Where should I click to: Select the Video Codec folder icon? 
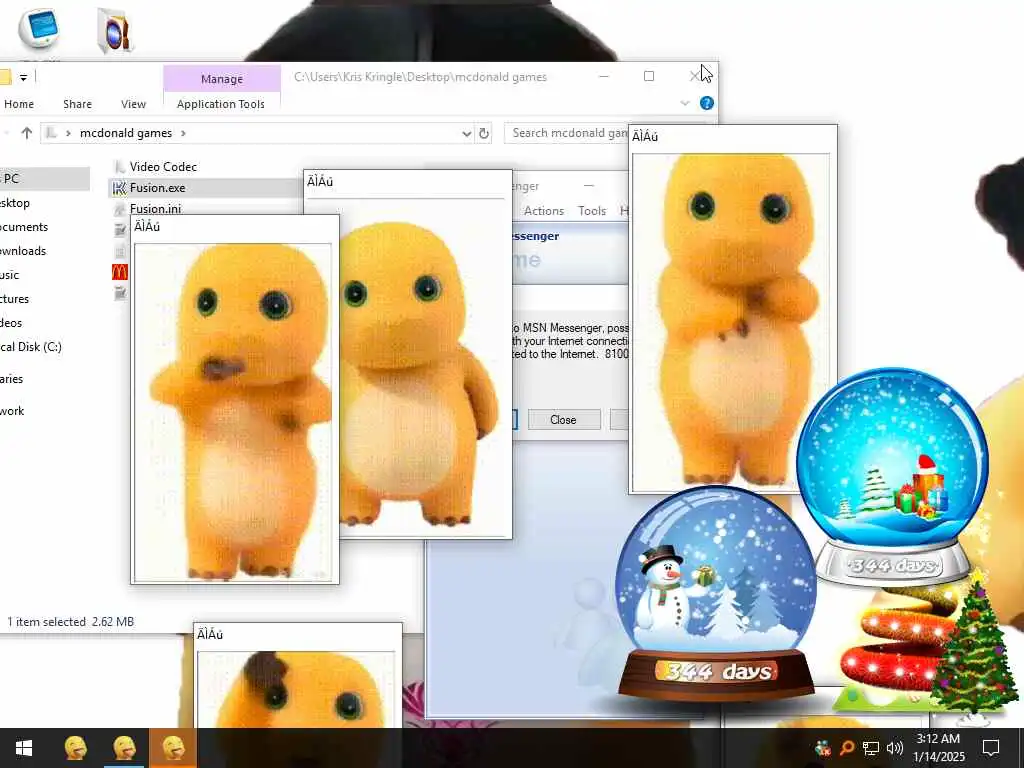[x=119, y=167]
